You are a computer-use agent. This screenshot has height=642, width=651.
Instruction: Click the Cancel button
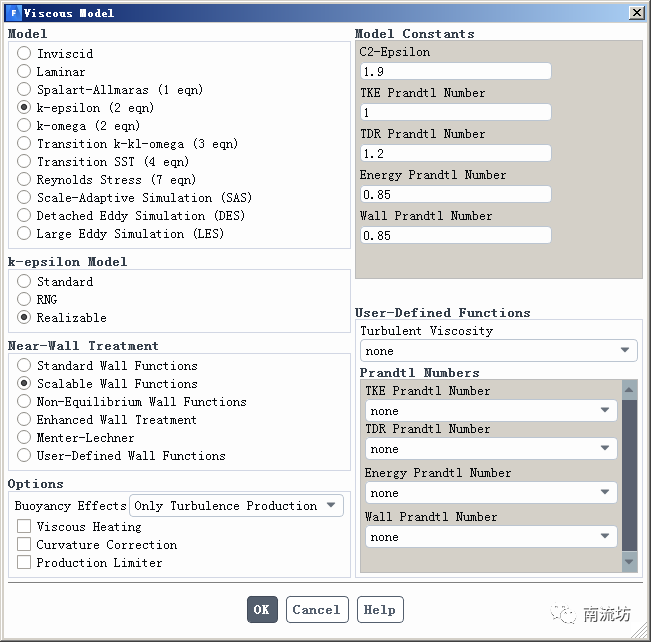point(317,610)
